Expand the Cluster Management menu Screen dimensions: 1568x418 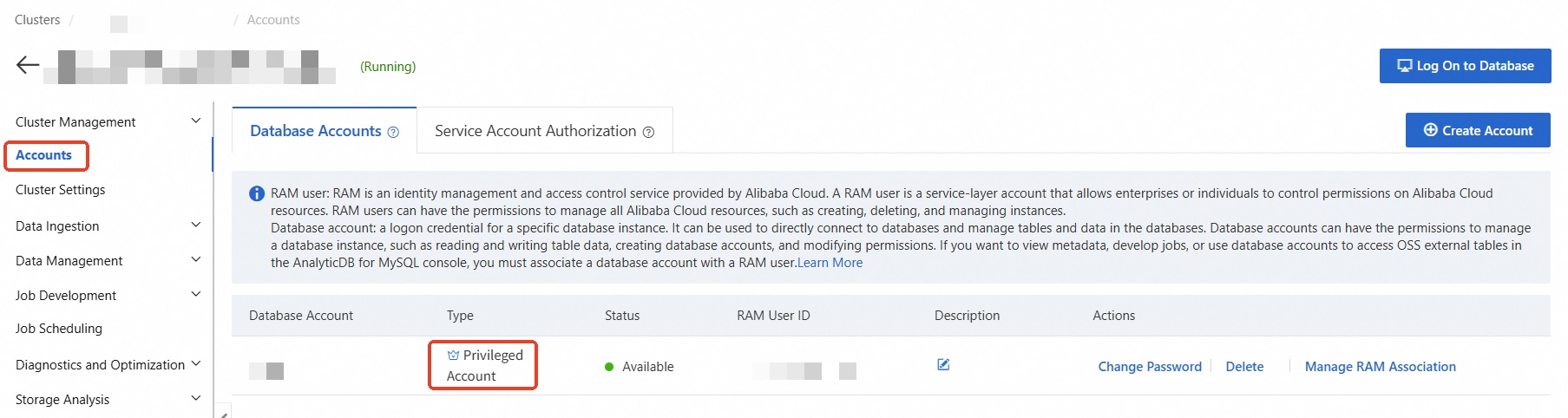click(x=196, y=121)
